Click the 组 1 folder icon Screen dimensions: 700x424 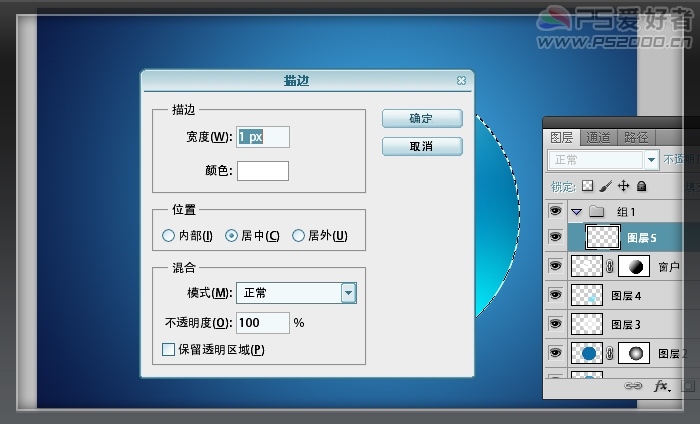coord(596,211)
